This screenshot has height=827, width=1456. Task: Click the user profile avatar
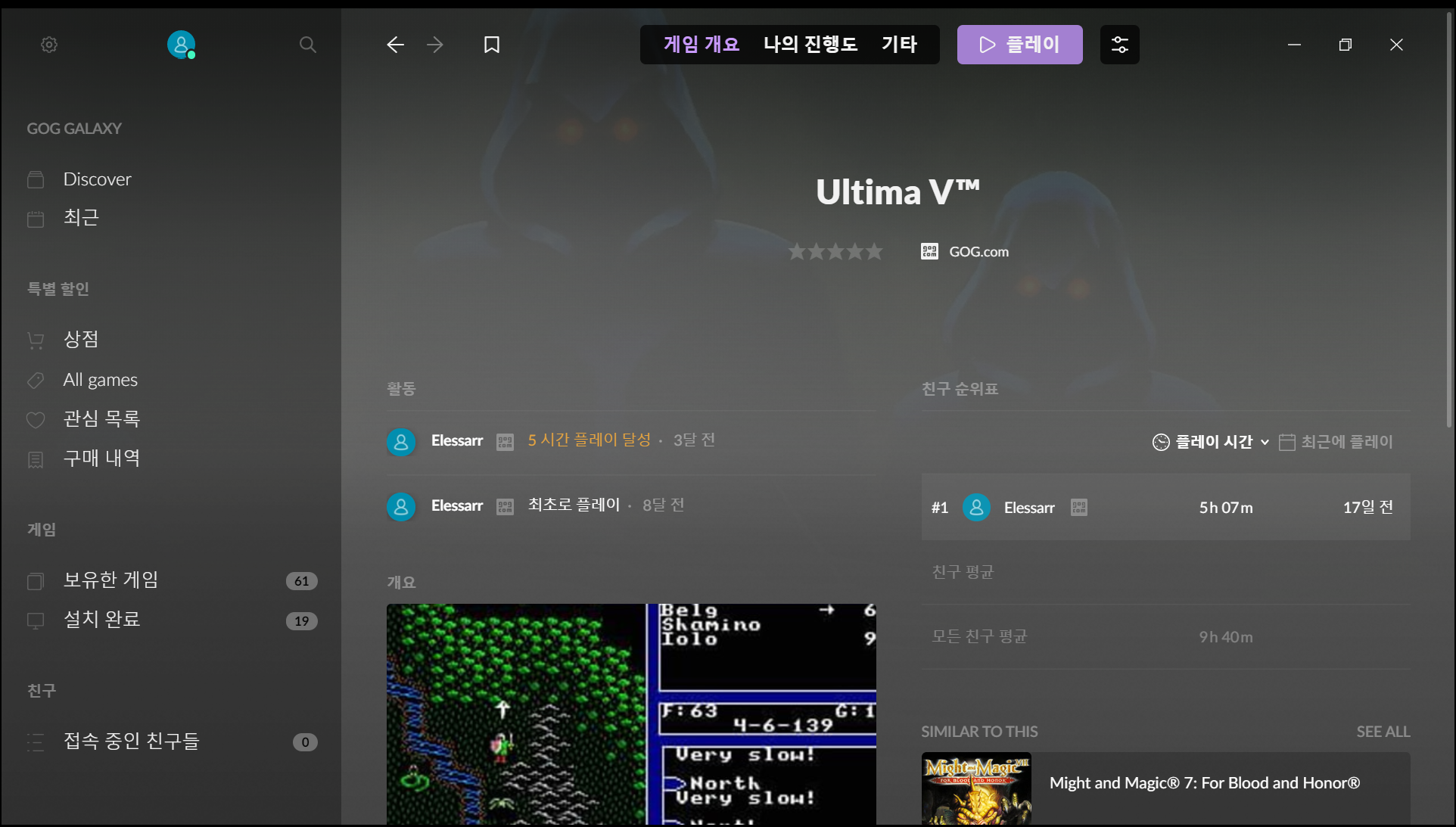tap(181, 45)
